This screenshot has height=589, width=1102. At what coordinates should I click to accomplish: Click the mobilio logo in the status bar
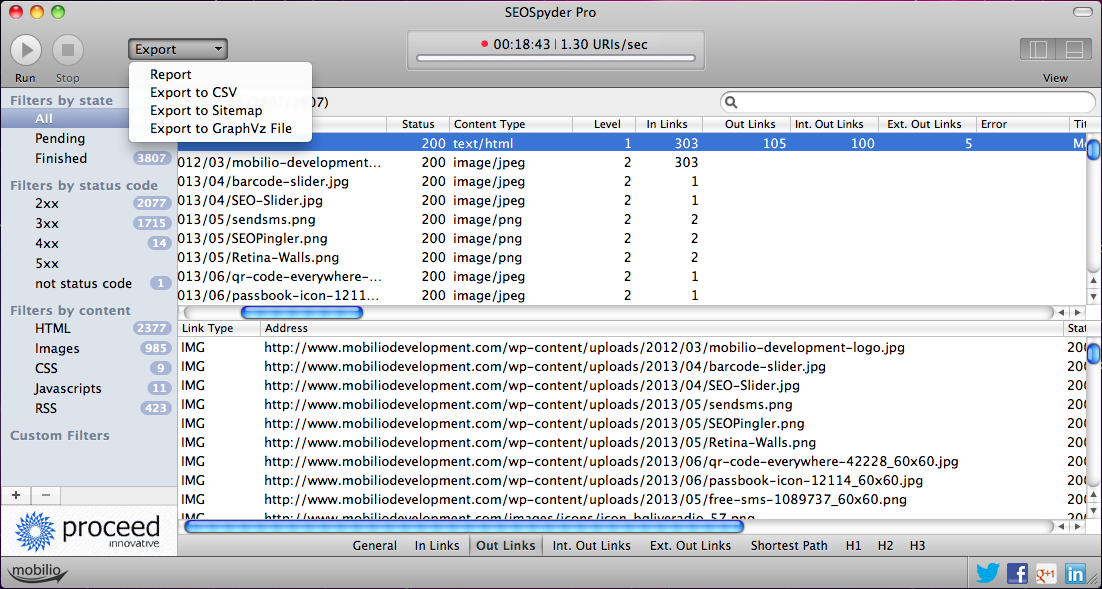point(37,573)
